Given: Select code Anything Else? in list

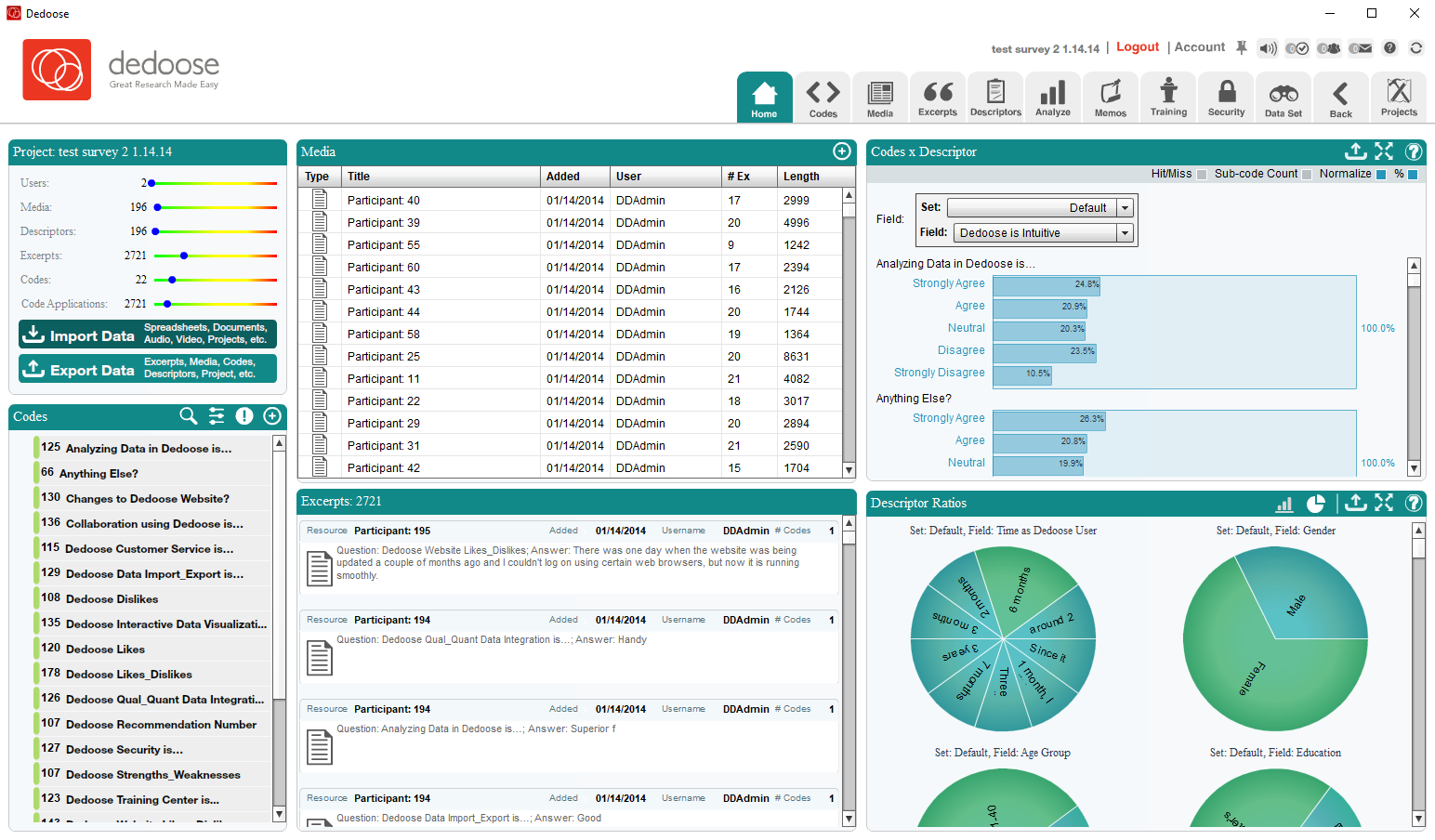Looking at the screenshot, I should [152, 473].
